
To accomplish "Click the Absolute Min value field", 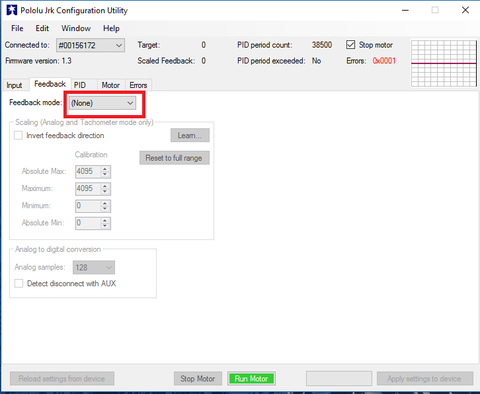I will pos(88,223).
